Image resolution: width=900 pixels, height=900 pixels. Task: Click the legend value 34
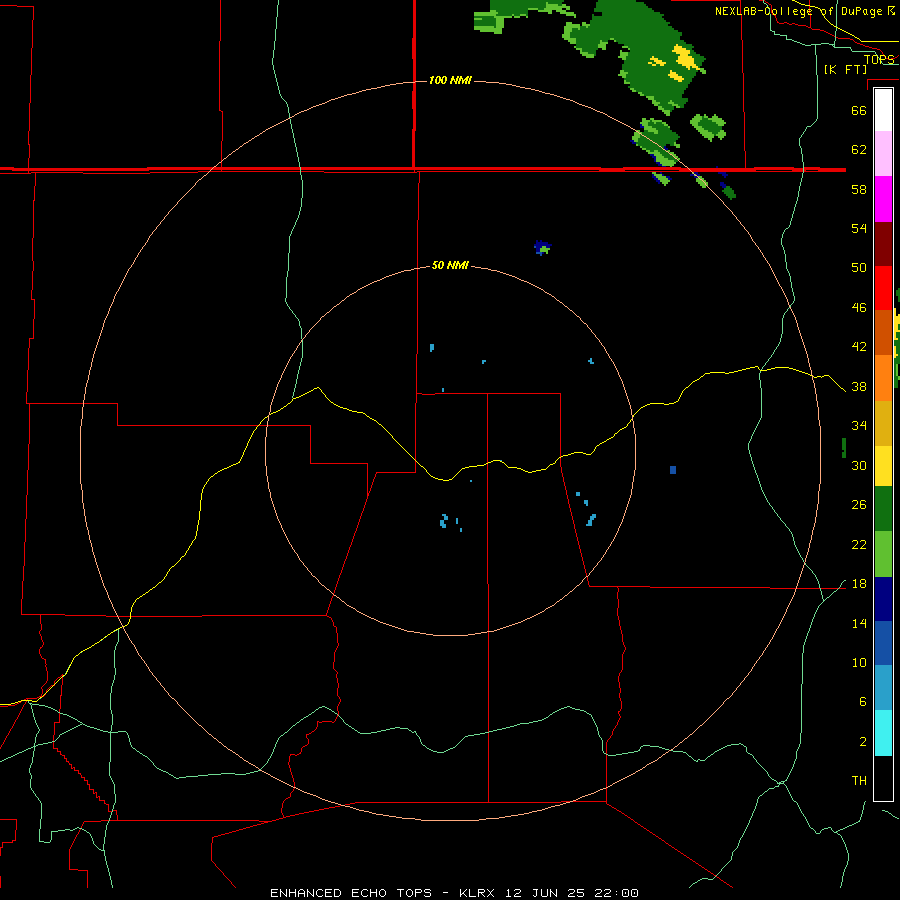(859, 425)
